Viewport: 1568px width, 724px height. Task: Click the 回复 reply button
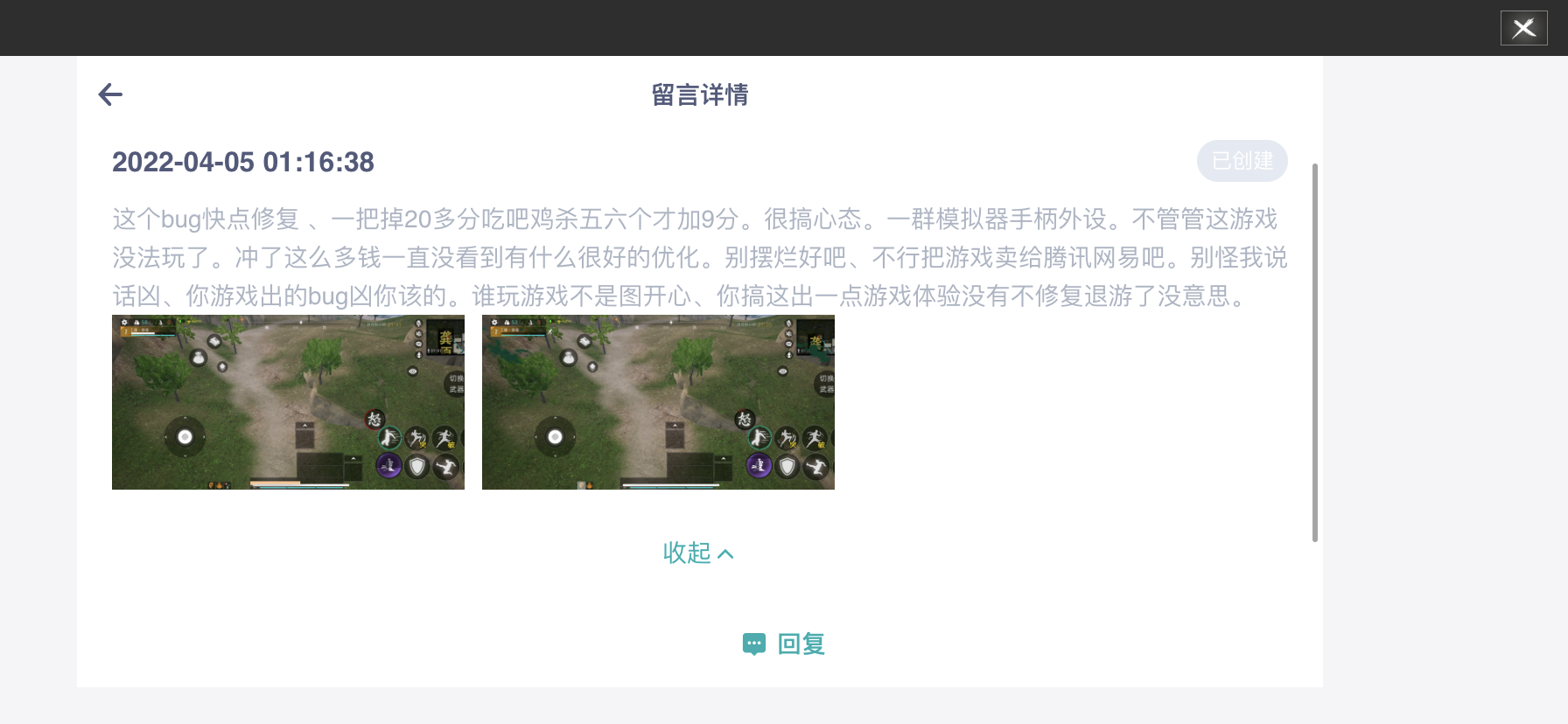point(784,644)
